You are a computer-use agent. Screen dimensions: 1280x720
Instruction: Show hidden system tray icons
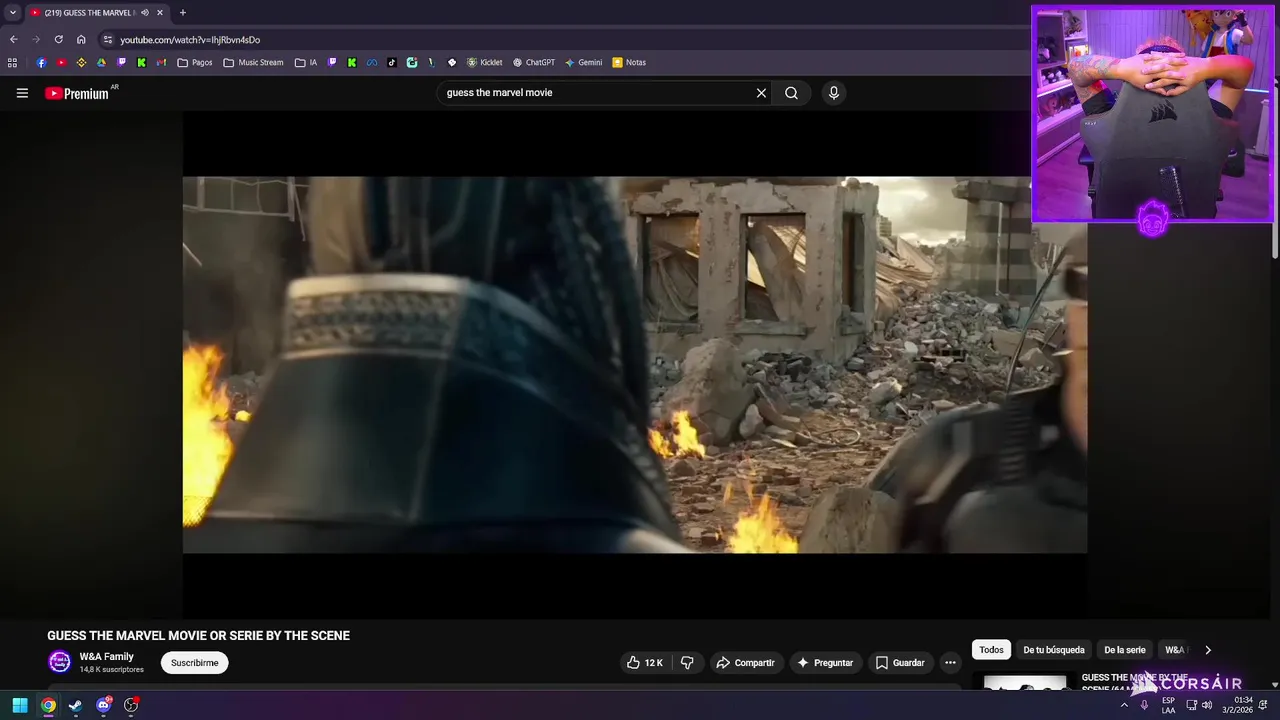(1123, 705)
